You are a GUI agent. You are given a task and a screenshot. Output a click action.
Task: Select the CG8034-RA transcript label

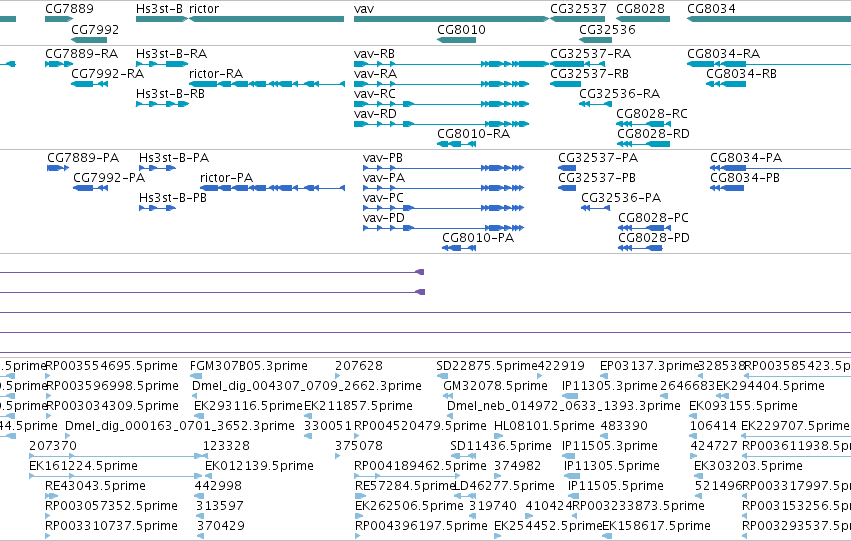coord(723,54)
